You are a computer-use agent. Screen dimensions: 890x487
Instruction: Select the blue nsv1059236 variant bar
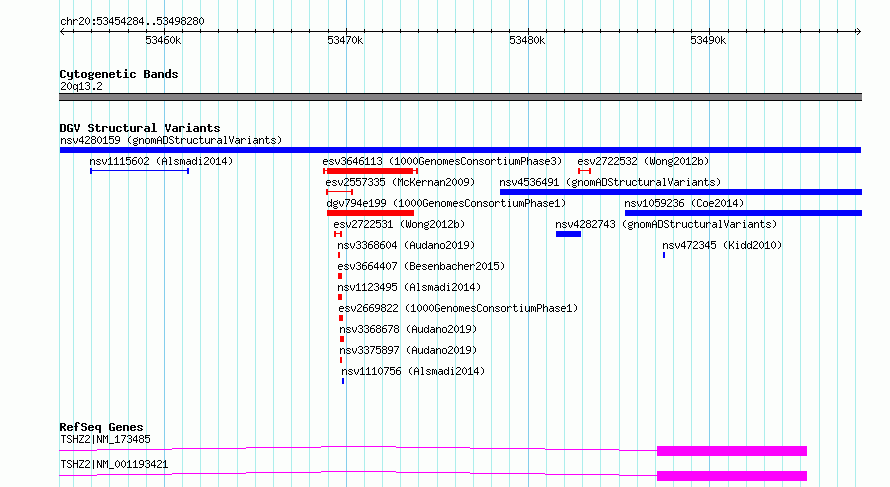pos(743,213)
